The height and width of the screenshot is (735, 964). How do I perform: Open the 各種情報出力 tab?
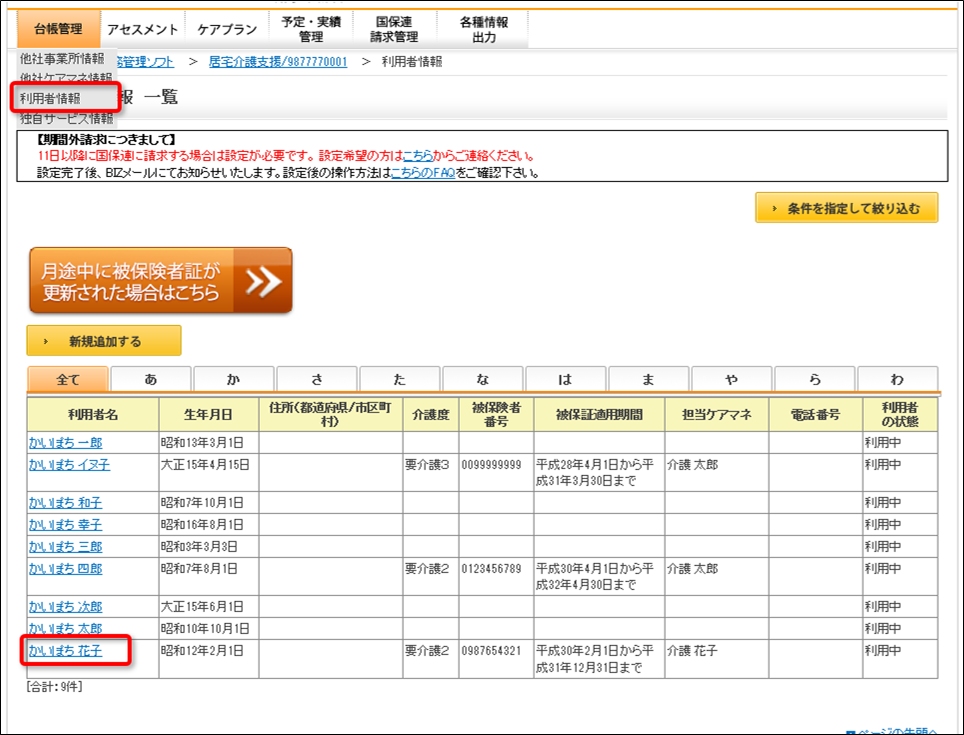(484, 29)
